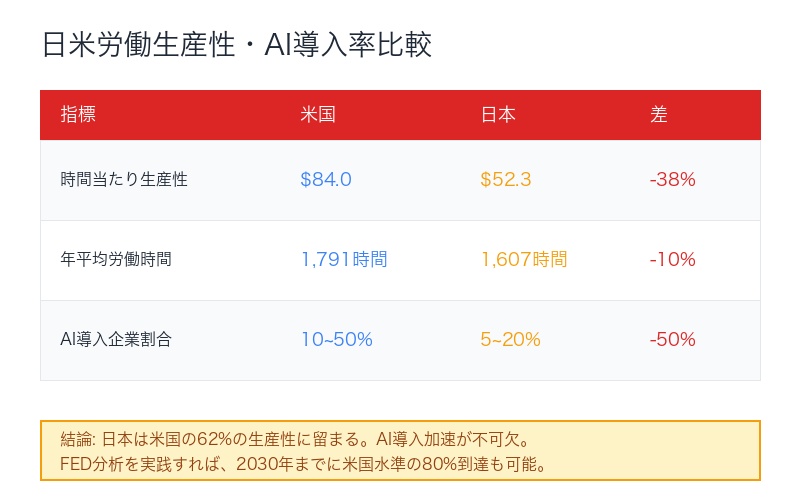Click the 10~50% US adoption value
800x500 pixels.
pyautogui.click(x=336, y=340)
